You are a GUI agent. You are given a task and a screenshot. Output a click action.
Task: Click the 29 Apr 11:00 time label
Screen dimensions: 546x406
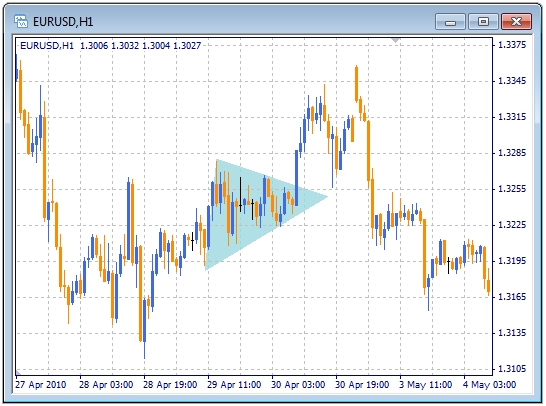(234, 385)
